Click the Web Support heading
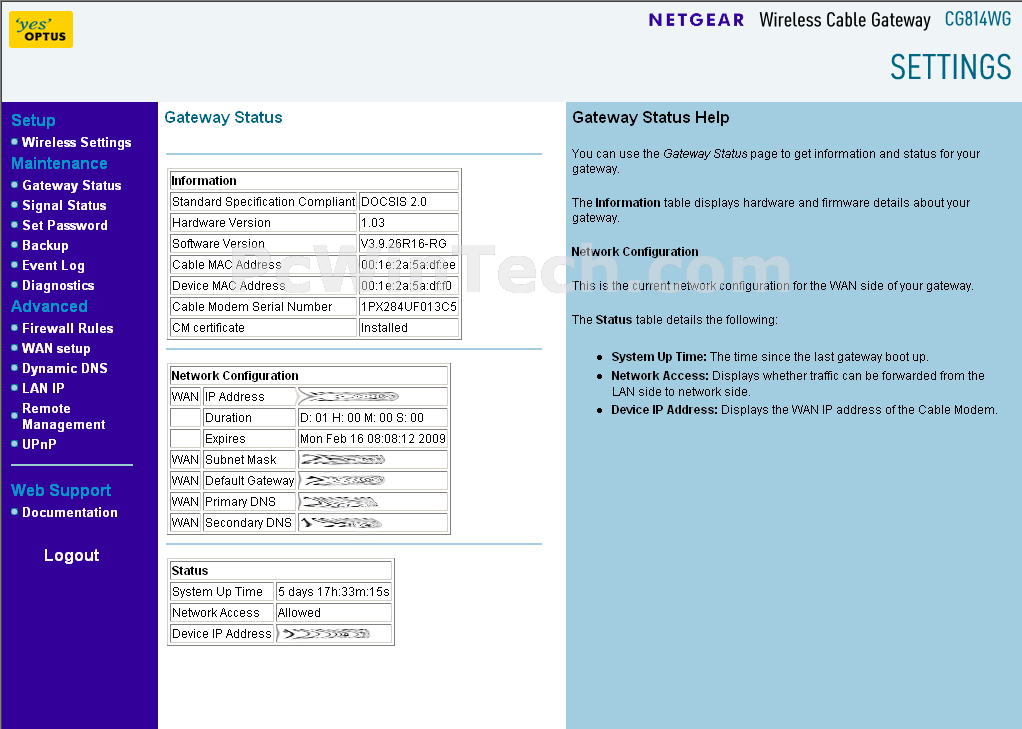 coord(61,490)
